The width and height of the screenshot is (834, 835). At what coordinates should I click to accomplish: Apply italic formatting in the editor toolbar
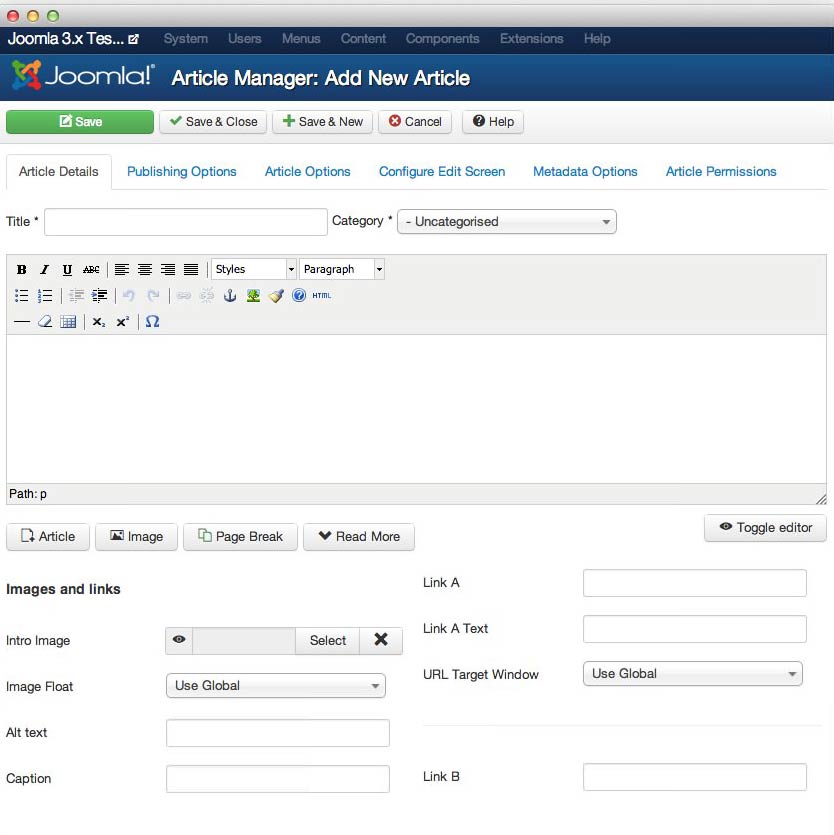click(x=44, y=270)
